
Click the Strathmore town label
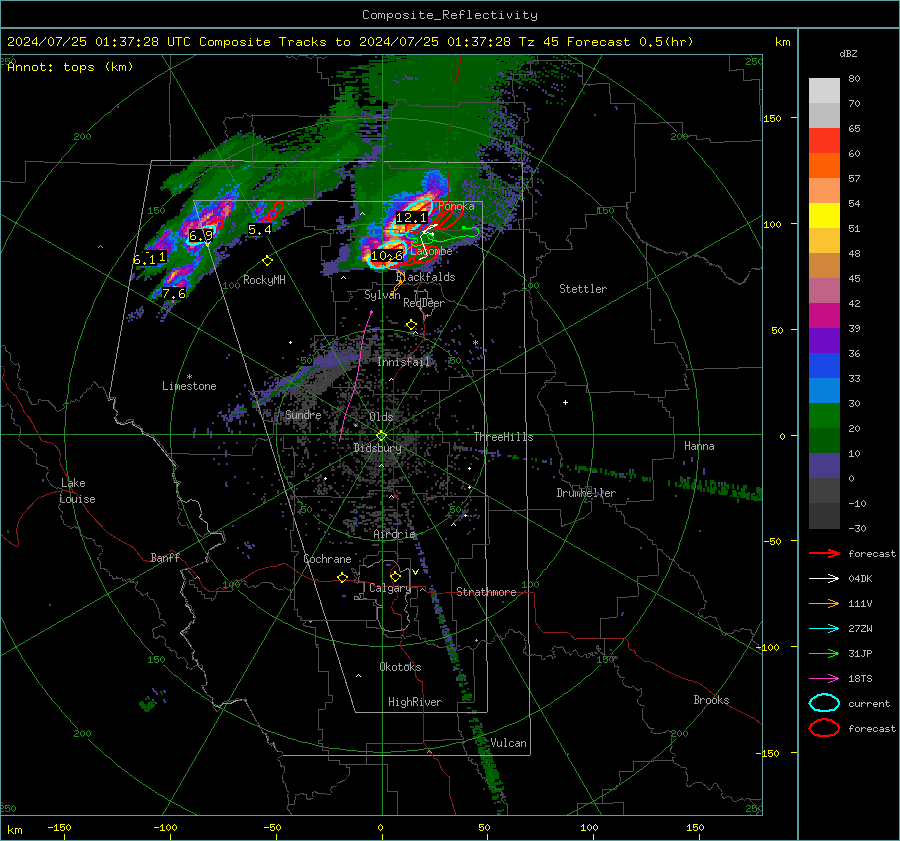(x=486, y=592)
